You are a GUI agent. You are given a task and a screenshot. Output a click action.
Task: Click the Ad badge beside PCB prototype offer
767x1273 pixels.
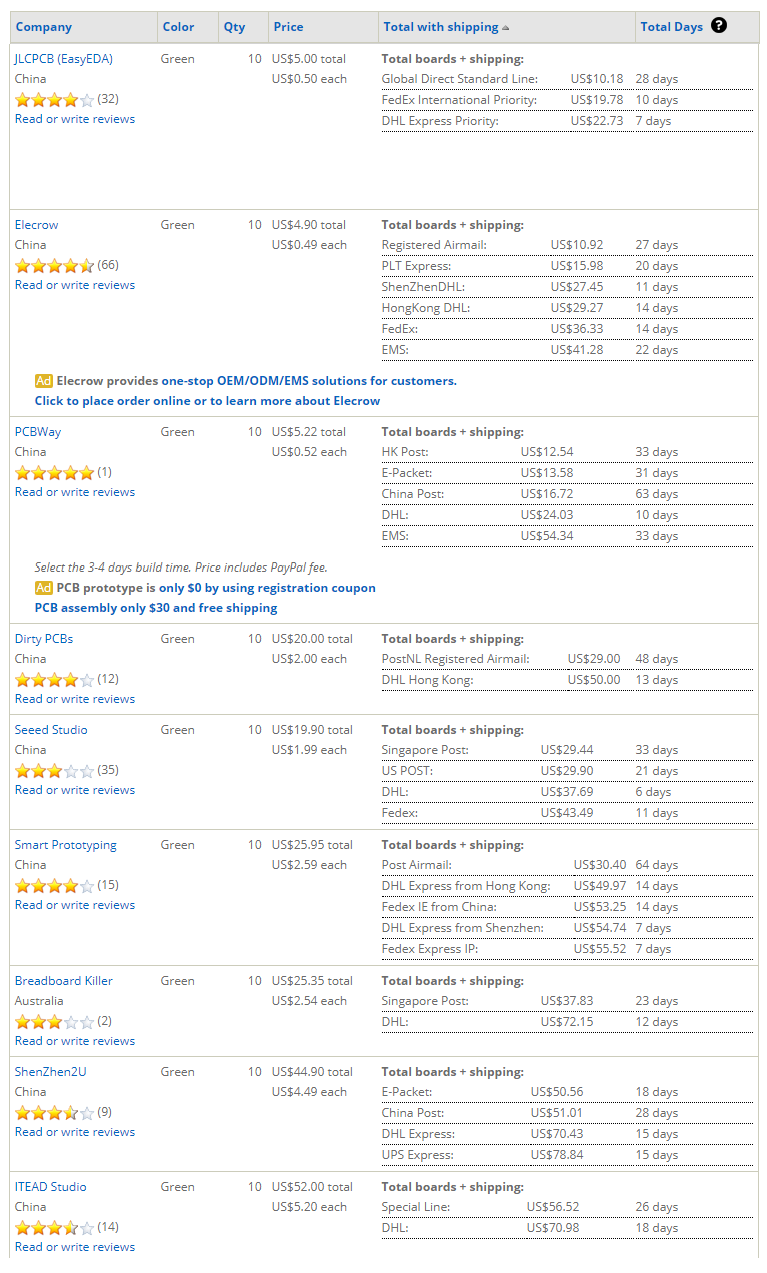coord(44,588)
